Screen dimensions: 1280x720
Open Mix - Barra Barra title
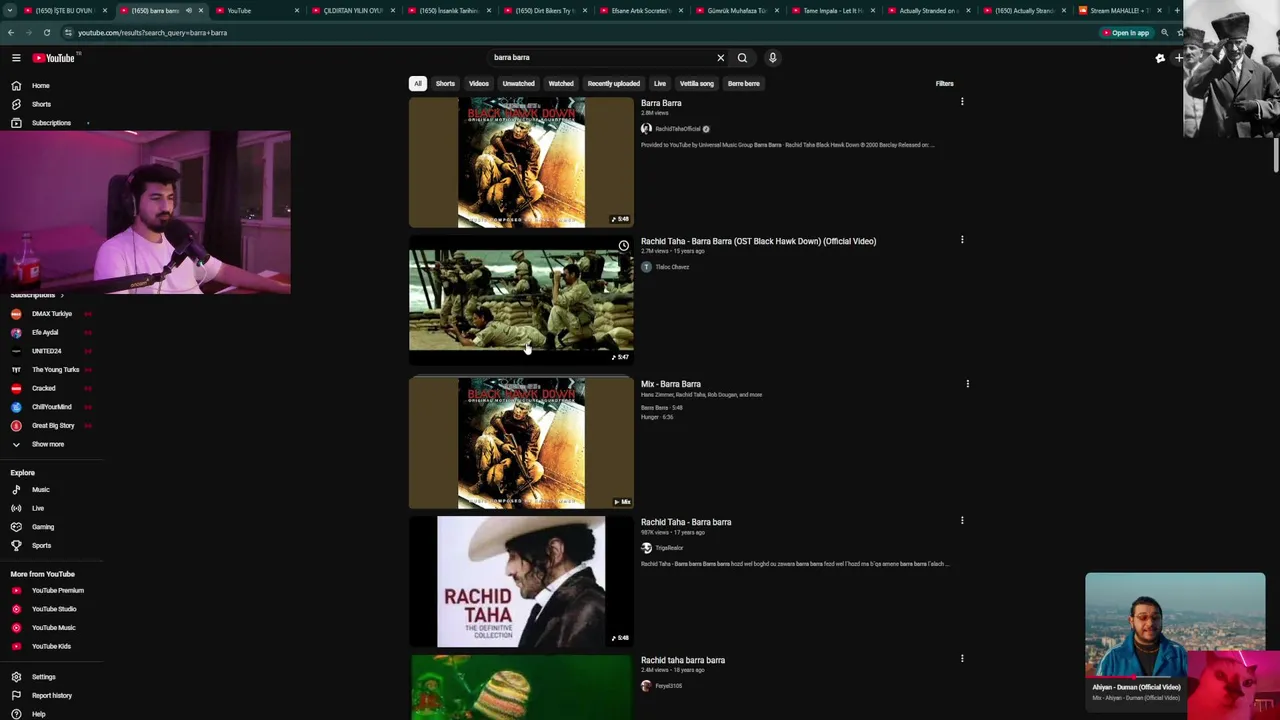[x=671, y=384]
